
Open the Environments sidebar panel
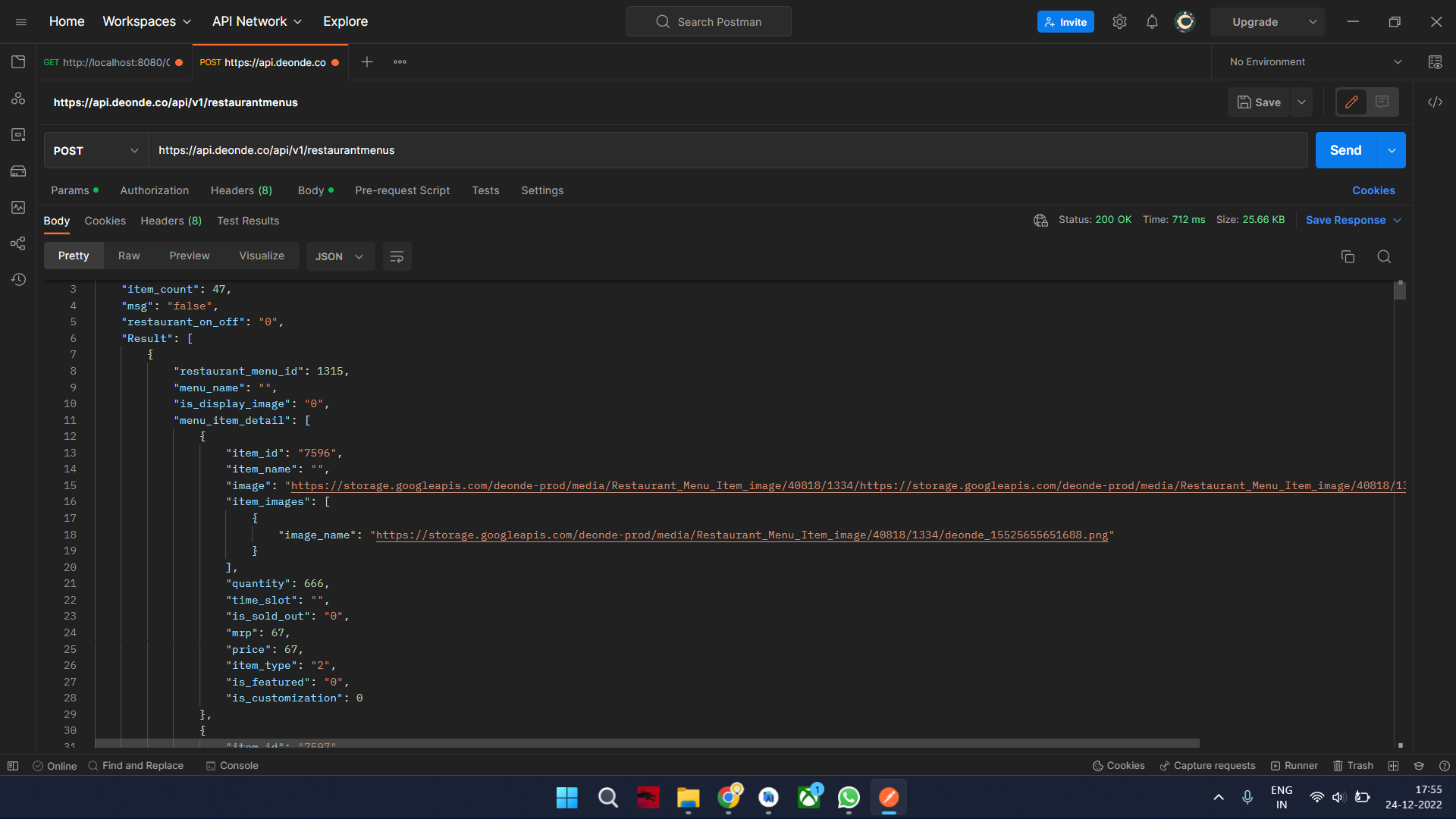pyautogui.click(x=18, y=134)
